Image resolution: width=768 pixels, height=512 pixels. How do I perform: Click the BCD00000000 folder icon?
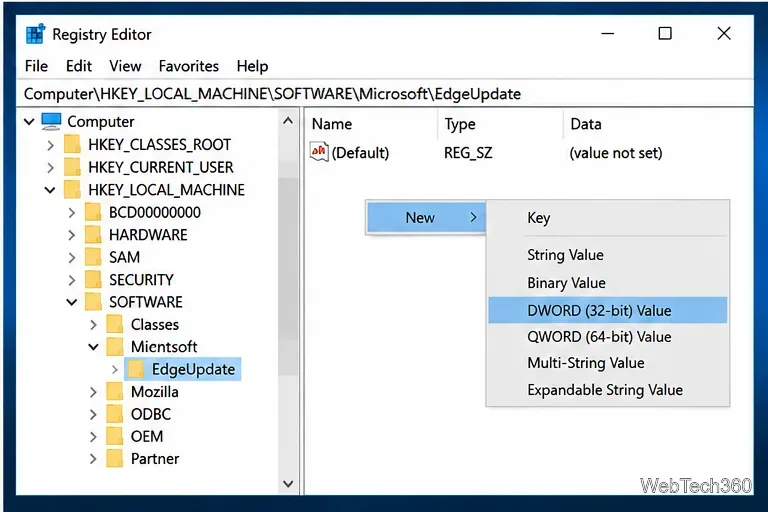(93, 212)
